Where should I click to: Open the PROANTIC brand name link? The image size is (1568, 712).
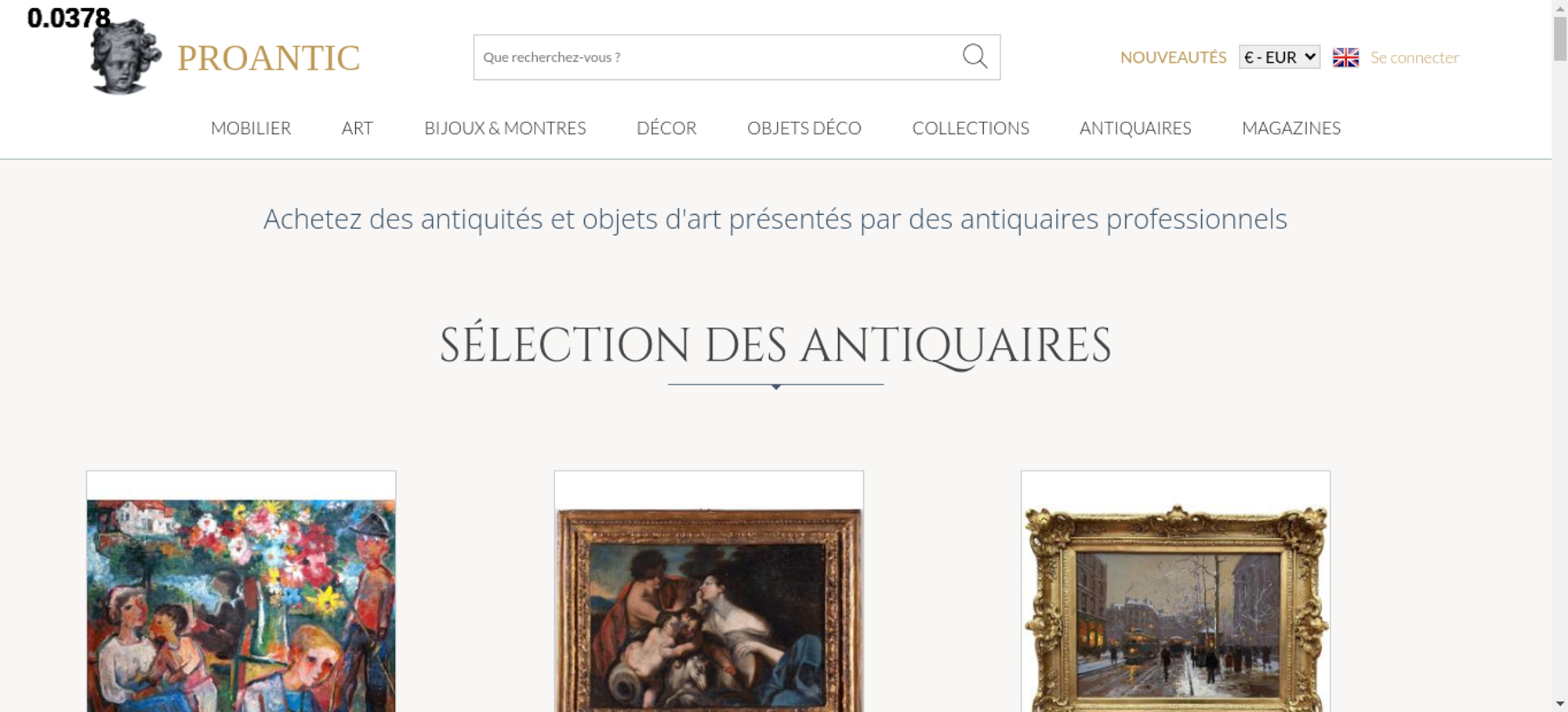tap(268, 58)
